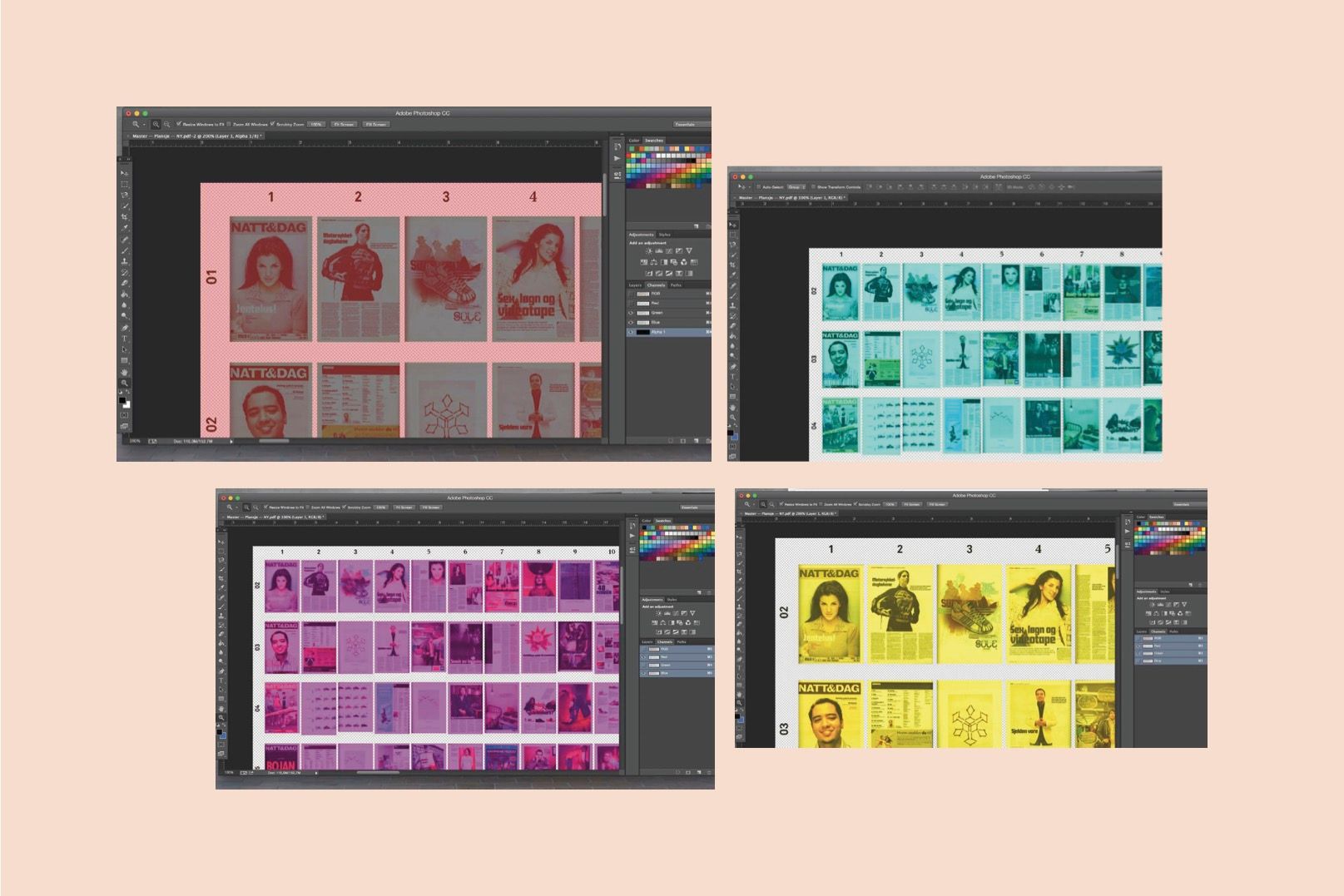Click the Zoom tool in red-tinted window's toolbox

pyautogui.click(x=125, y=383)
